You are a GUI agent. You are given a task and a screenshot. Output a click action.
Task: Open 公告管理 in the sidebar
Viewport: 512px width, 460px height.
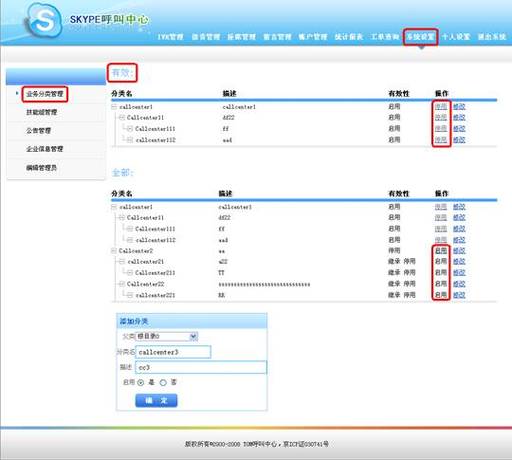[38, 131]
